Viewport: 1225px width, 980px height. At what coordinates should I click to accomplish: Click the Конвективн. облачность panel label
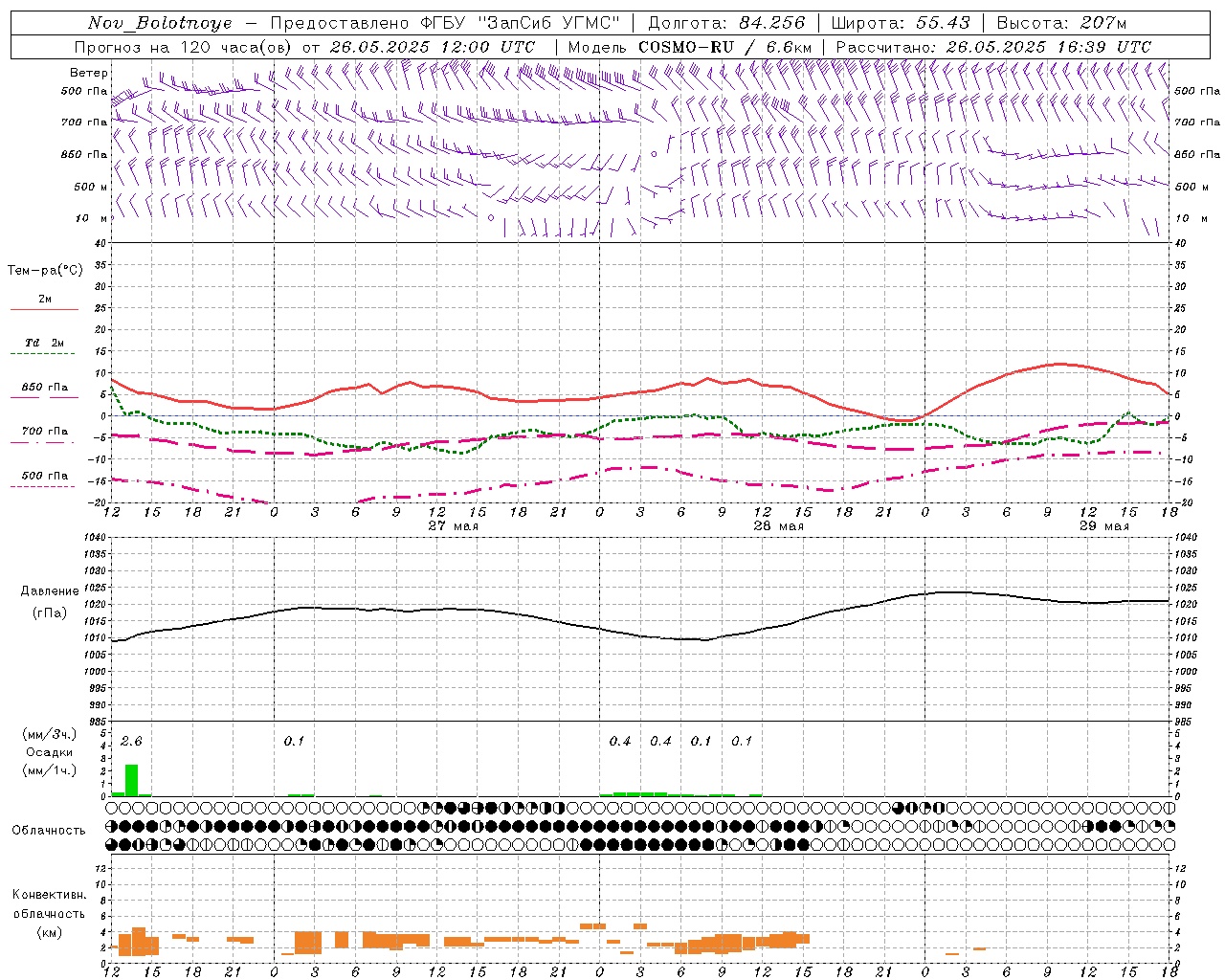click(x=49, y=903)
